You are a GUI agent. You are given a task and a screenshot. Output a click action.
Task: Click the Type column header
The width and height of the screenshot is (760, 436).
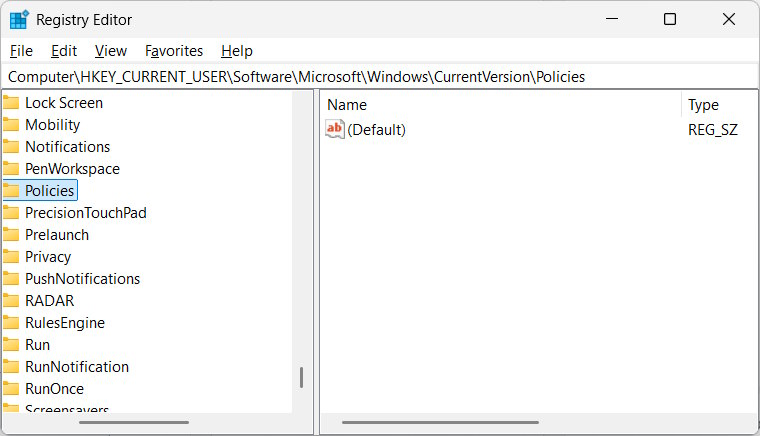click(704, 104)
